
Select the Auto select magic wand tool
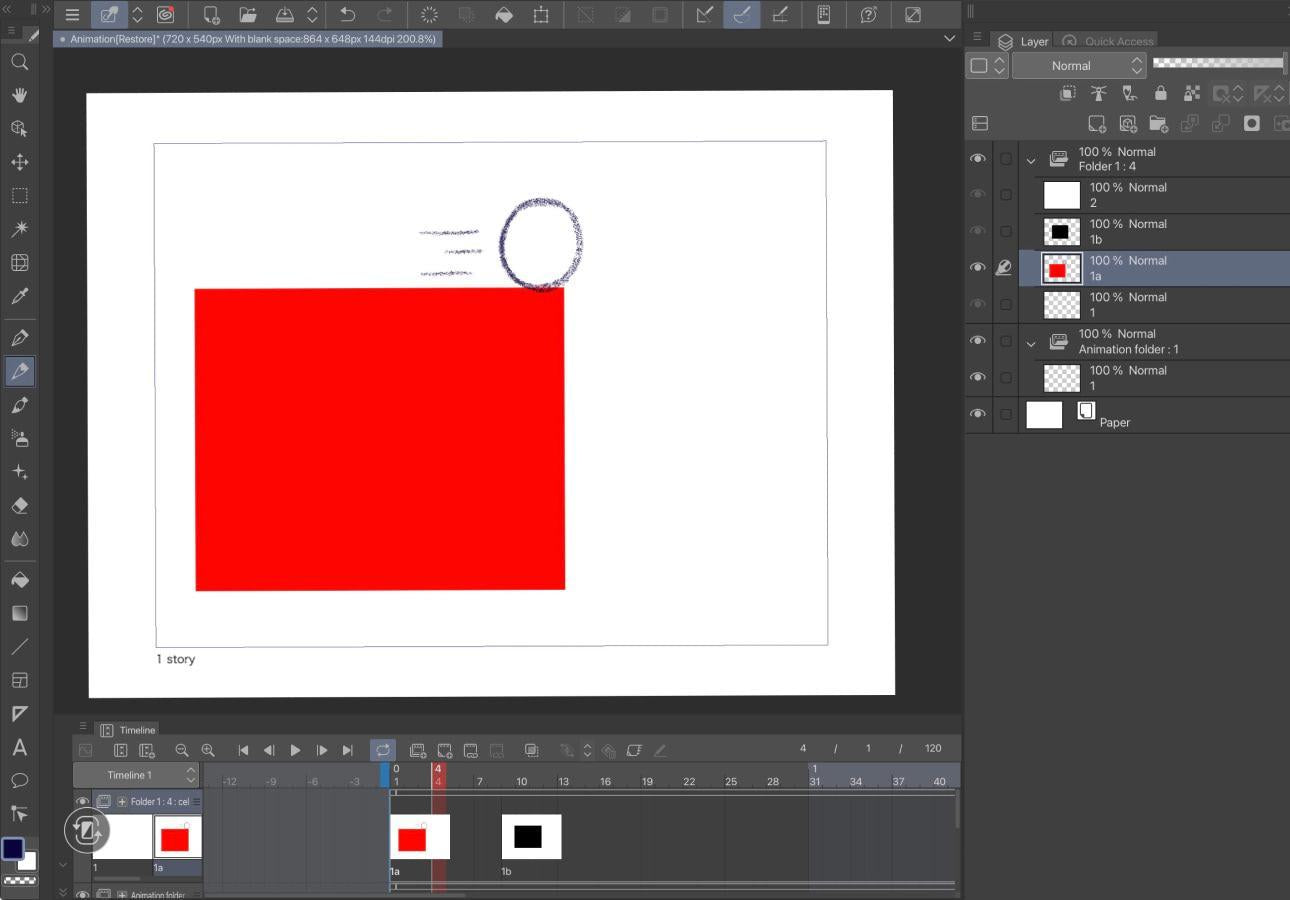(19, 229)
